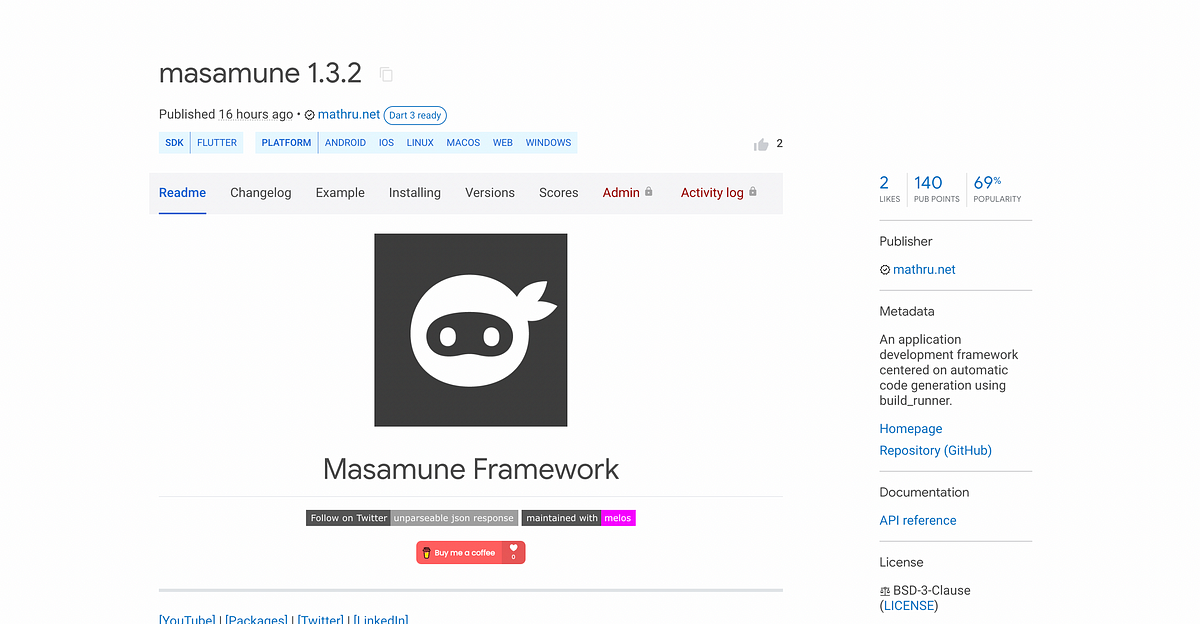Click the PLATFORM tag label
The height and width of the screenshot is (624, 1200).
pos(287,143)
